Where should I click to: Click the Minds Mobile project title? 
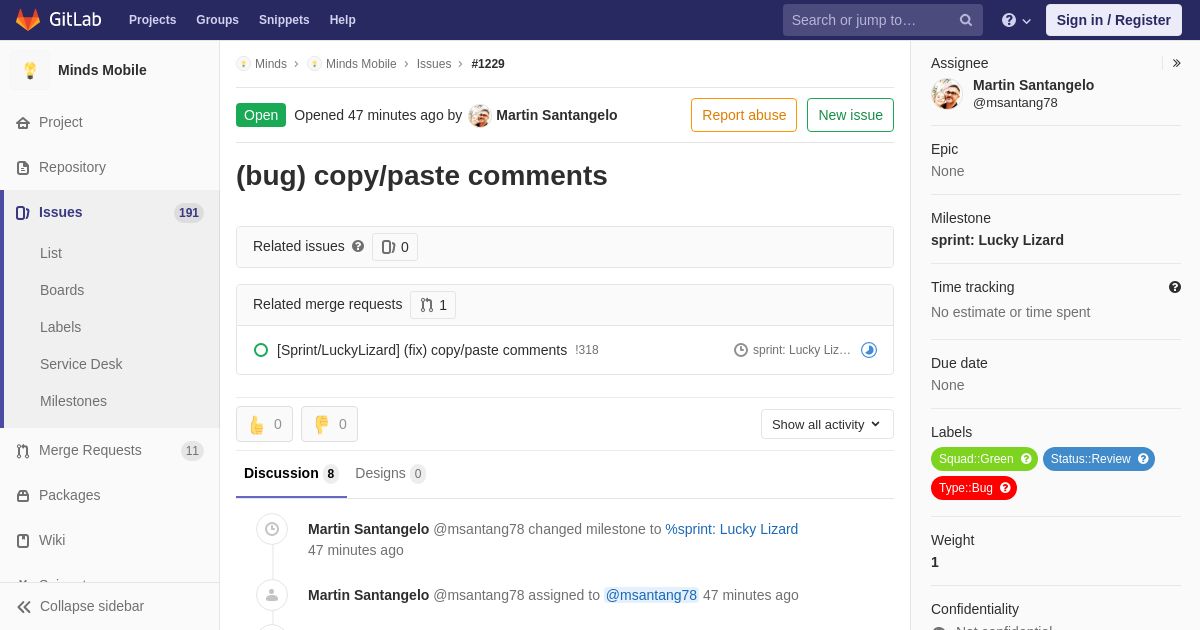pos(102,70)
